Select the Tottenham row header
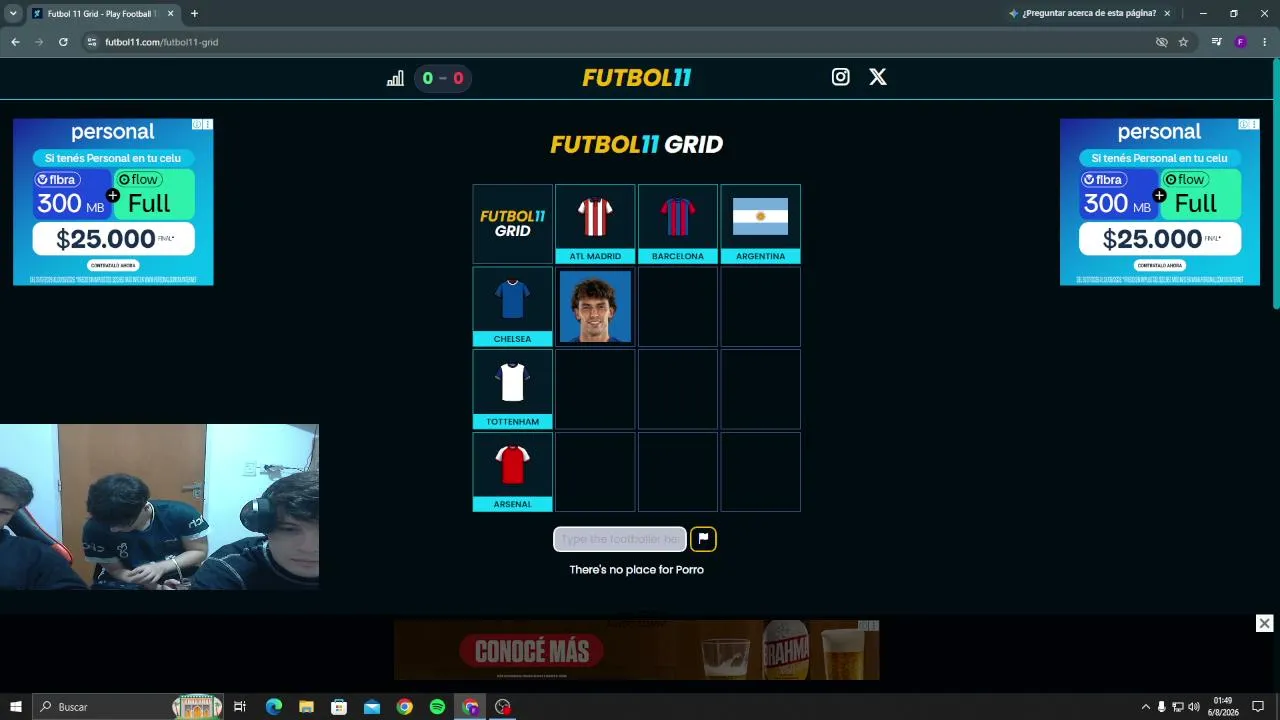This screenshot has height=720, width=1280. [x=512, y=389]
